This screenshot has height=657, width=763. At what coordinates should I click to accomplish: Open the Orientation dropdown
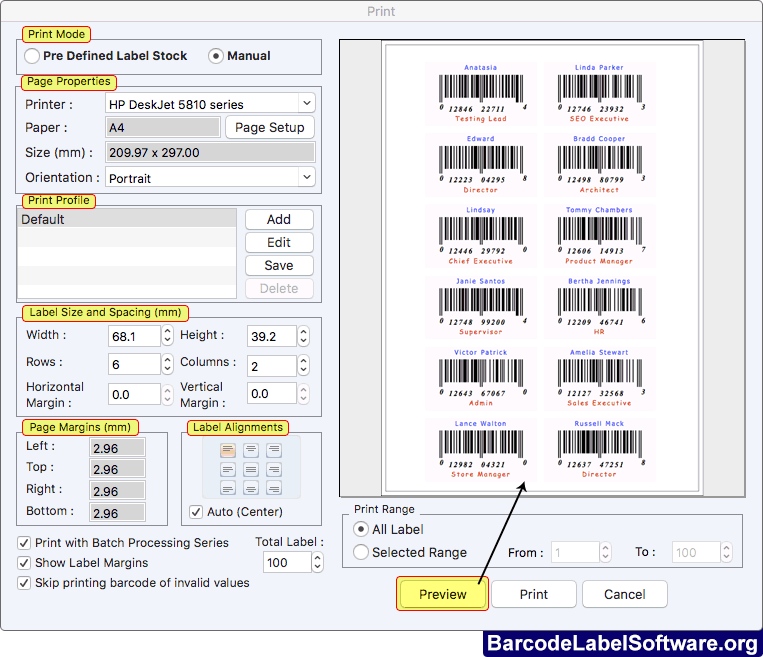[307, 177]
